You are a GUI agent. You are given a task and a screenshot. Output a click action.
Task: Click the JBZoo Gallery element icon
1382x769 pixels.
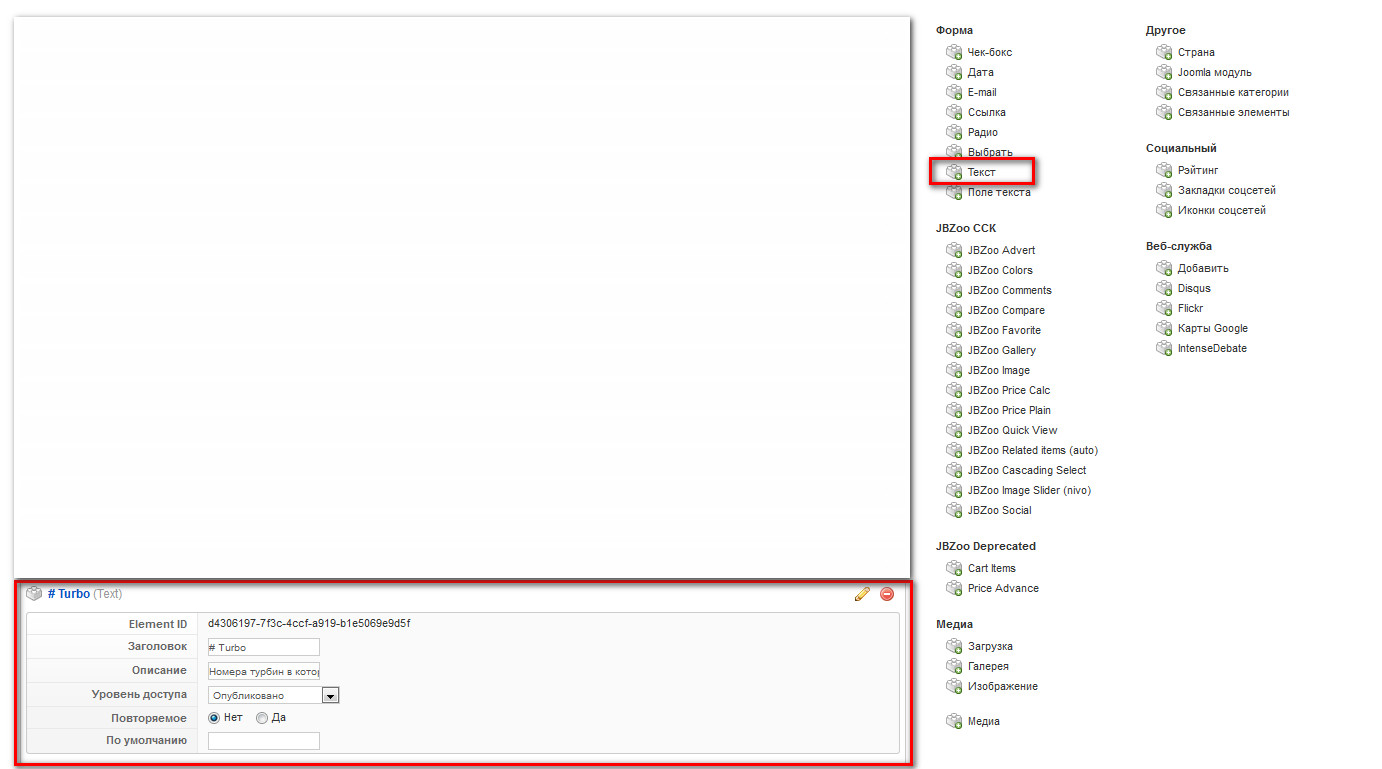click(x=954, y=350)
